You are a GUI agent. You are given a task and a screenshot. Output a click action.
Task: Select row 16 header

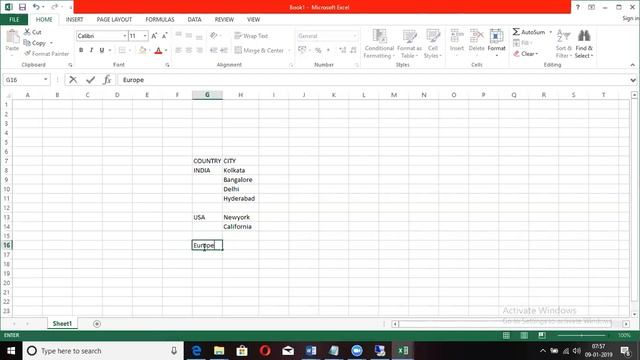[x=7, y=245]
